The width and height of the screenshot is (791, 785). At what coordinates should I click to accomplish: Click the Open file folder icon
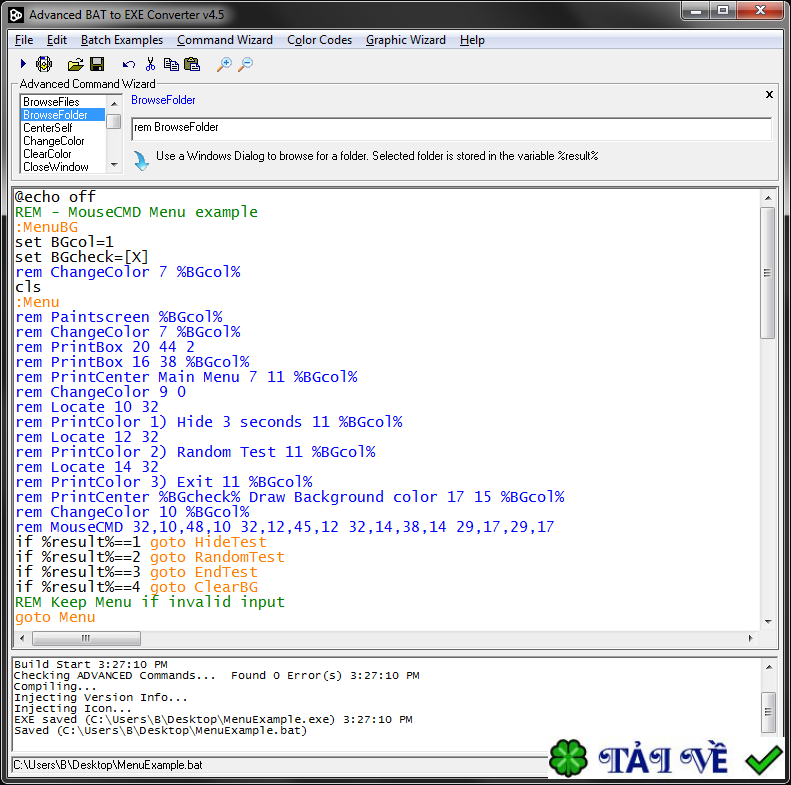click(x=75, y=64)
